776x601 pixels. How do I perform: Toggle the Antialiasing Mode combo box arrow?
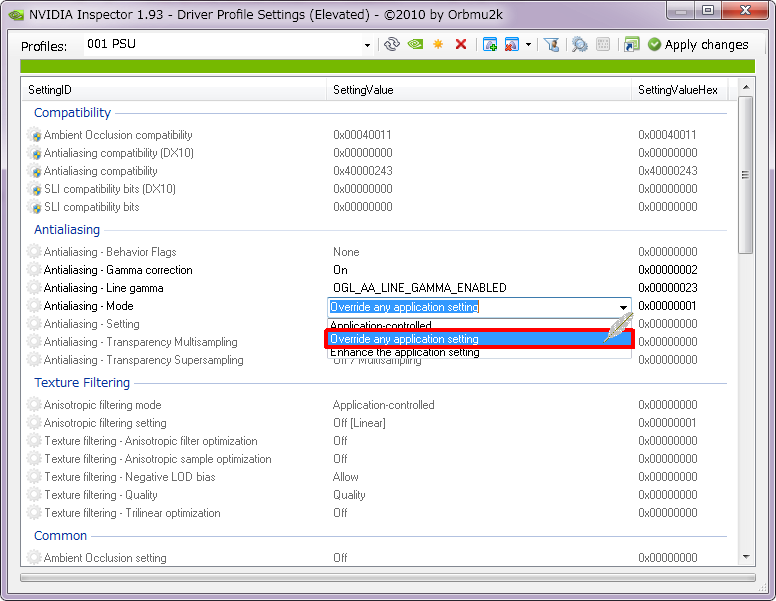[623, 307]
